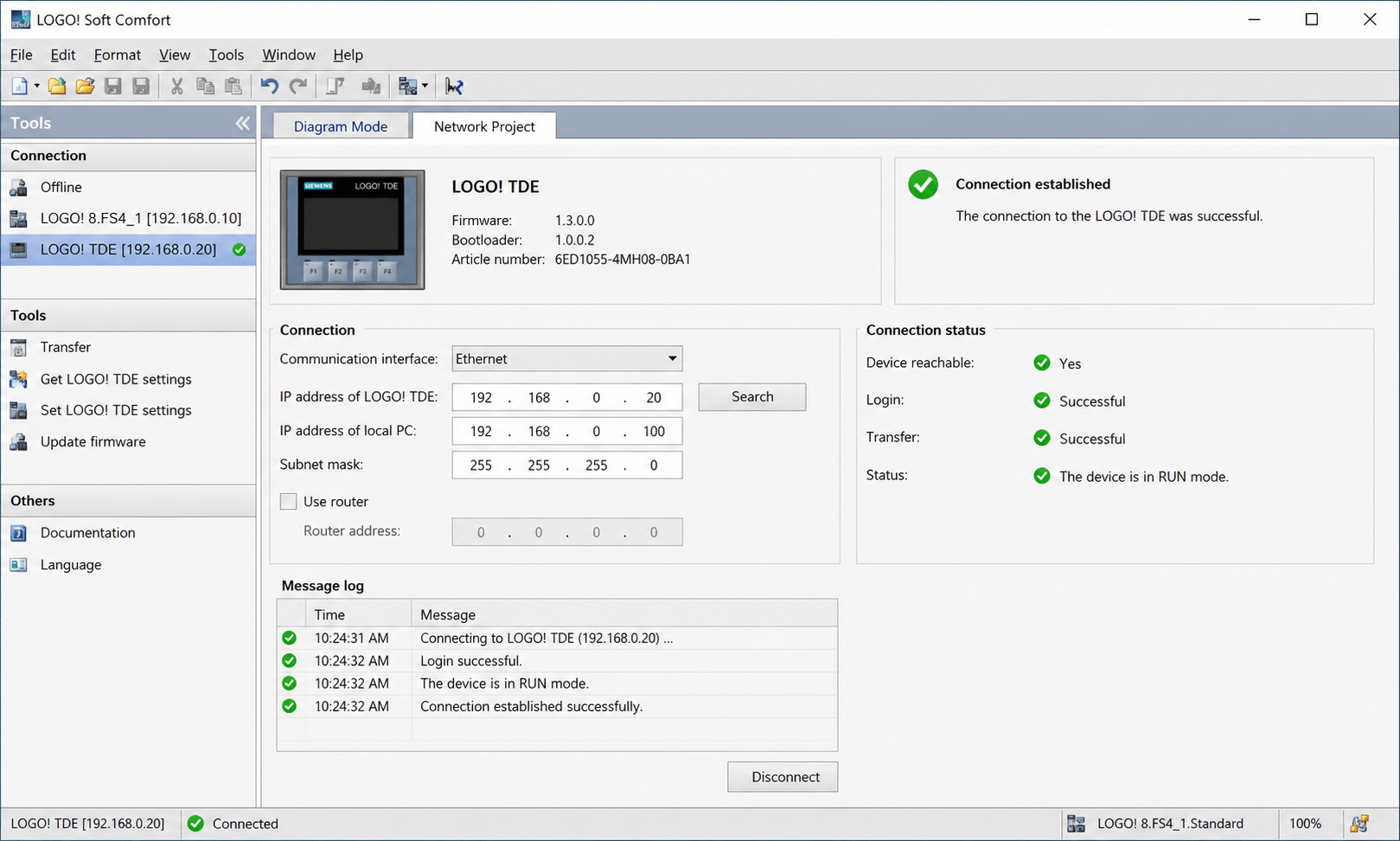The width and height of the screenshot is (1400, 841).
Task: Click the LOGO! TDE IP address field
Action: [x=567, y=397]
